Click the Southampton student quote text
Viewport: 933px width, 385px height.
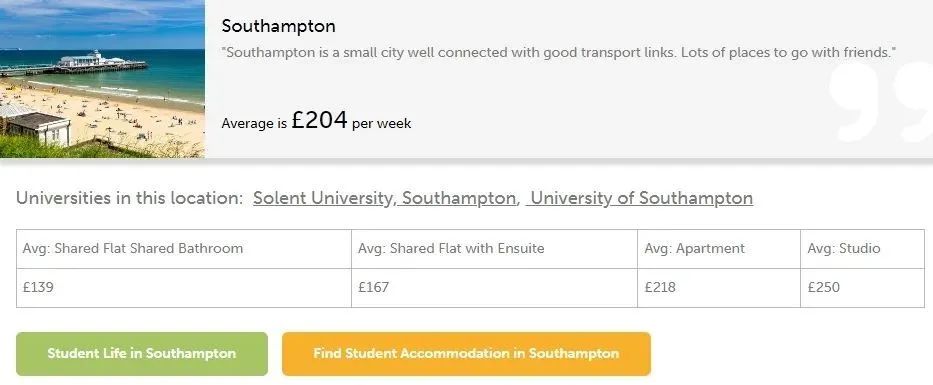tap(559, 52)
